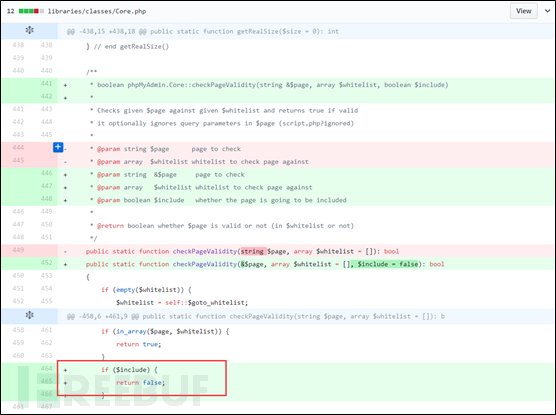Click removed checkPageValidity(string $page signature line
Screen dimensions: 556x415
coord(242,251)
